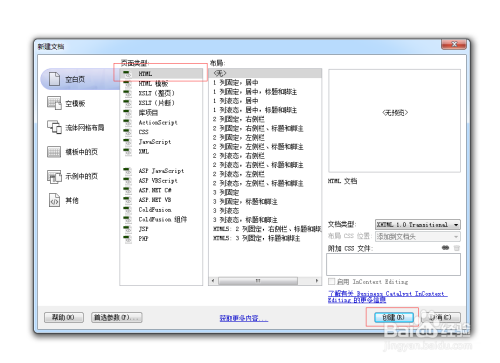Click the icon beside JavaScript page type
The height and width of the screenshot is (363, 500).
pos(127,142)
